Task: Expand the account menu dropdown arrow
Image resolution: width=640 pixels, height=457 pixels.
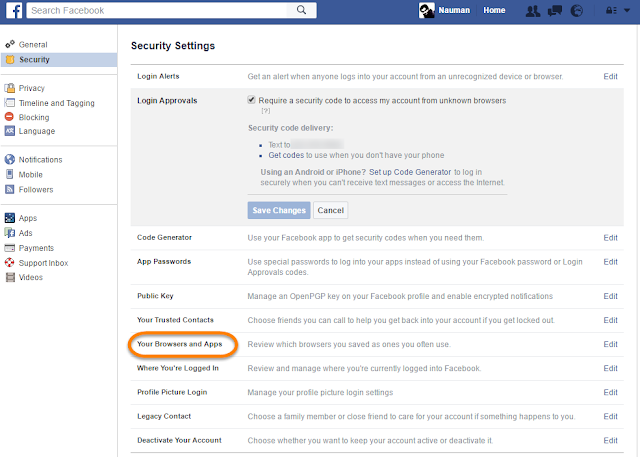Action: tap(627, 11)
